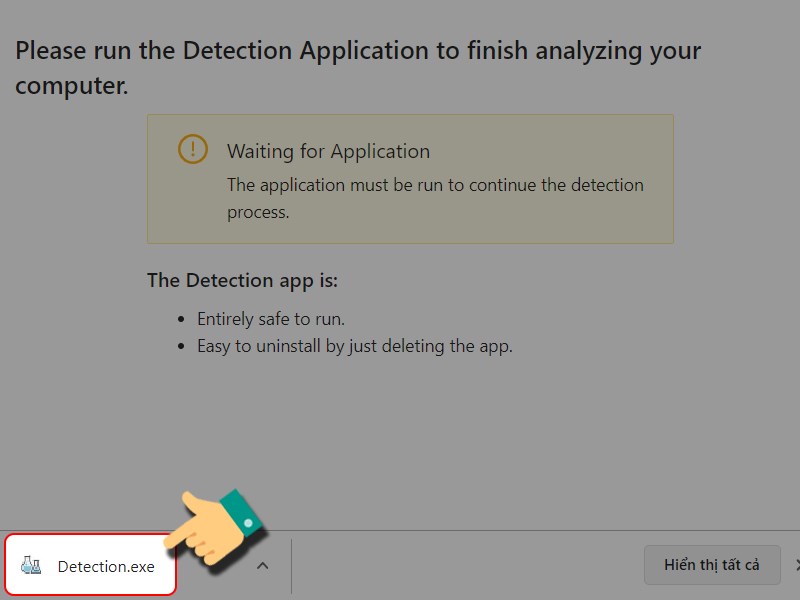
Task: Click the 'Hiển thị tất cả' button
Action: 712,565
